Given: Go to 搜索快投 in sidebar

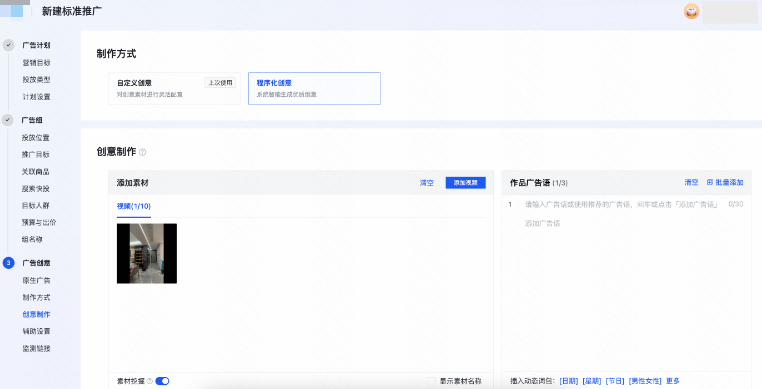Looking at the screenshot, I should 35,189.
